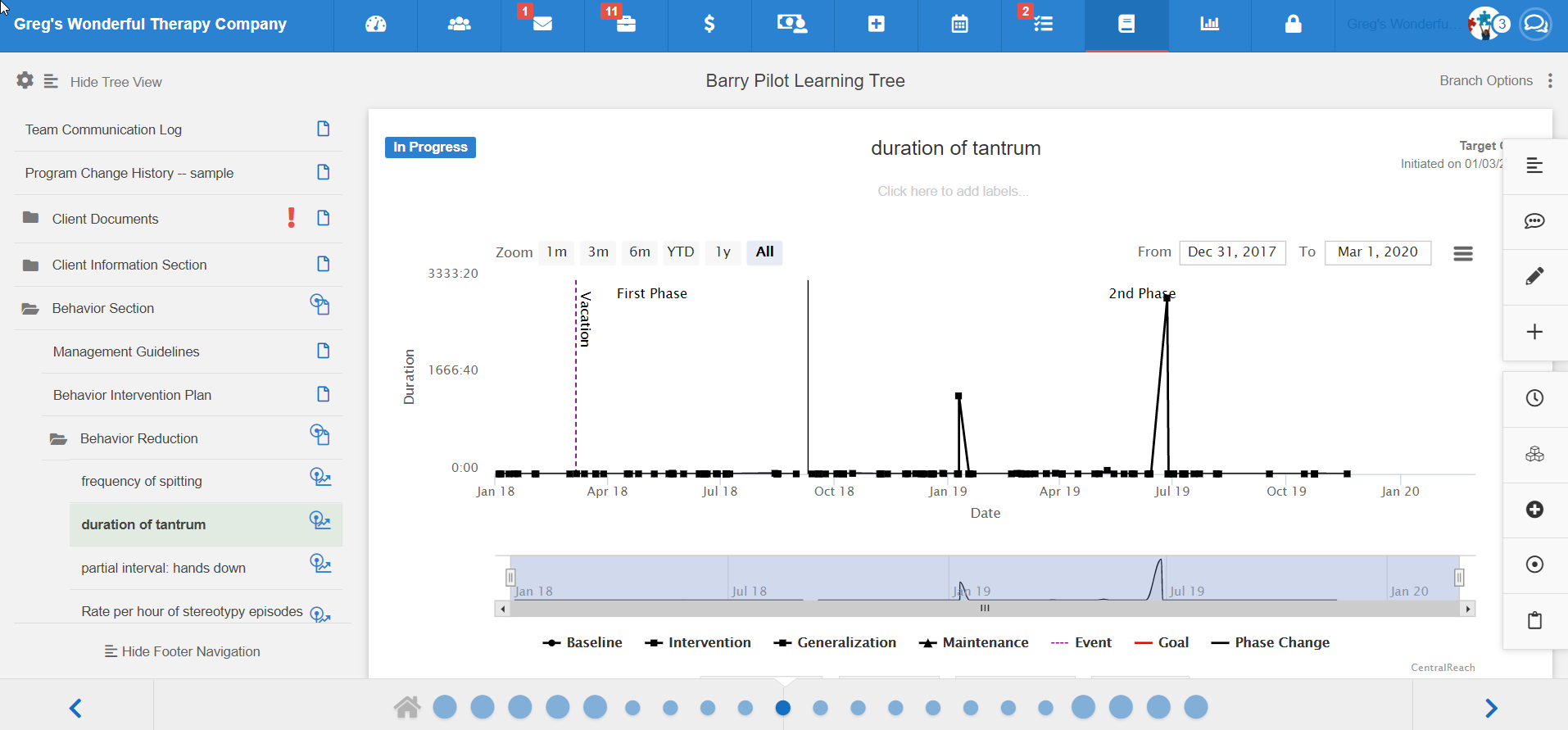This screenshot has height=730, width=1568.
Task: Open the dashboard gauge icon in top bar
Action: [x=376, y=24]
